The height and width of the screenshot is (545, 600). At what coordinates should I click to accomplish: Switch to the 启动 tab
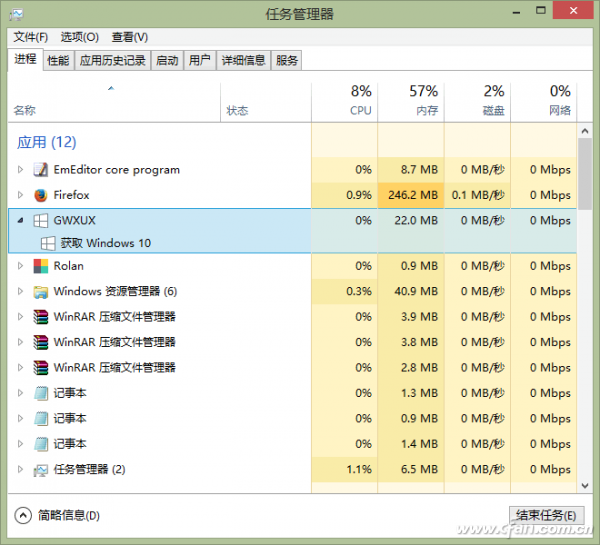point(167,60)
